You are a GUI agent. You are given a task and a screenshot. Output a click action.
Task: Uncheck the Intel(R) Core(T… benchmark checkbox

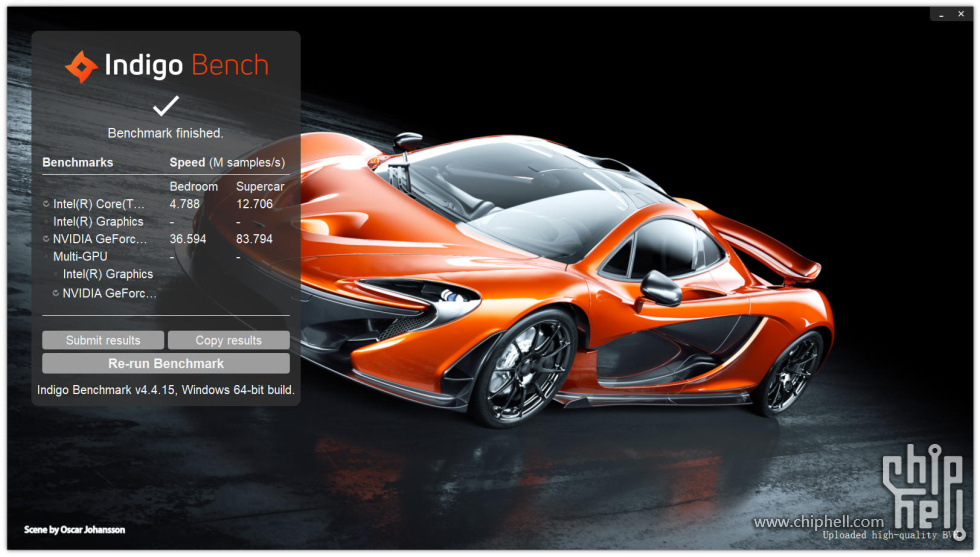click(x=46, y=204)
